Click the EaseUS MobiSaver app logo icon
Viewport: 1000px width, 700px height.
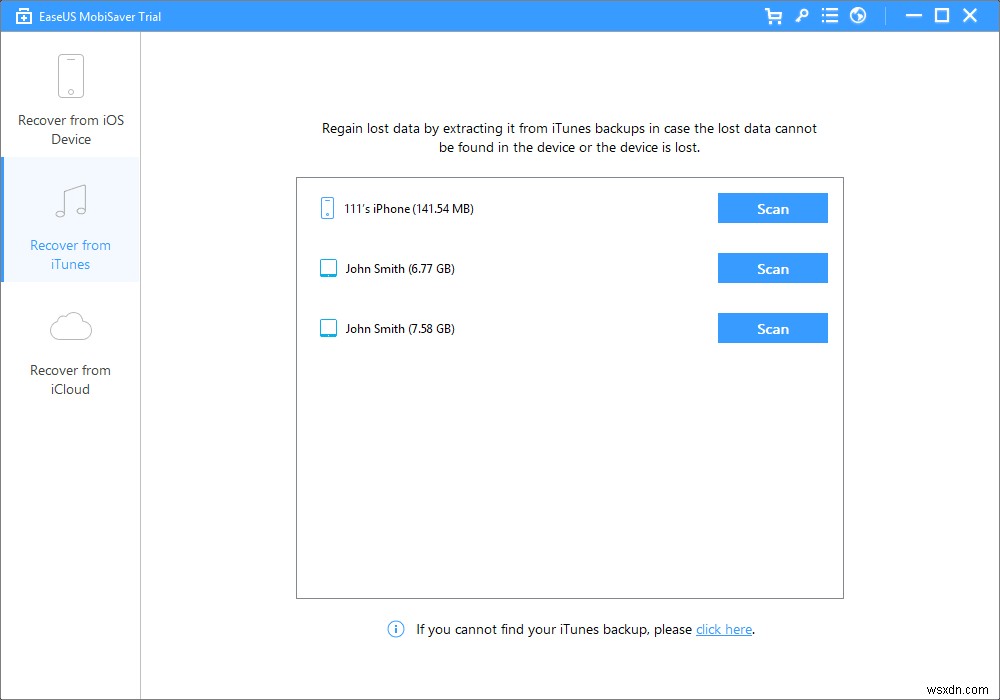coord(24,16)
